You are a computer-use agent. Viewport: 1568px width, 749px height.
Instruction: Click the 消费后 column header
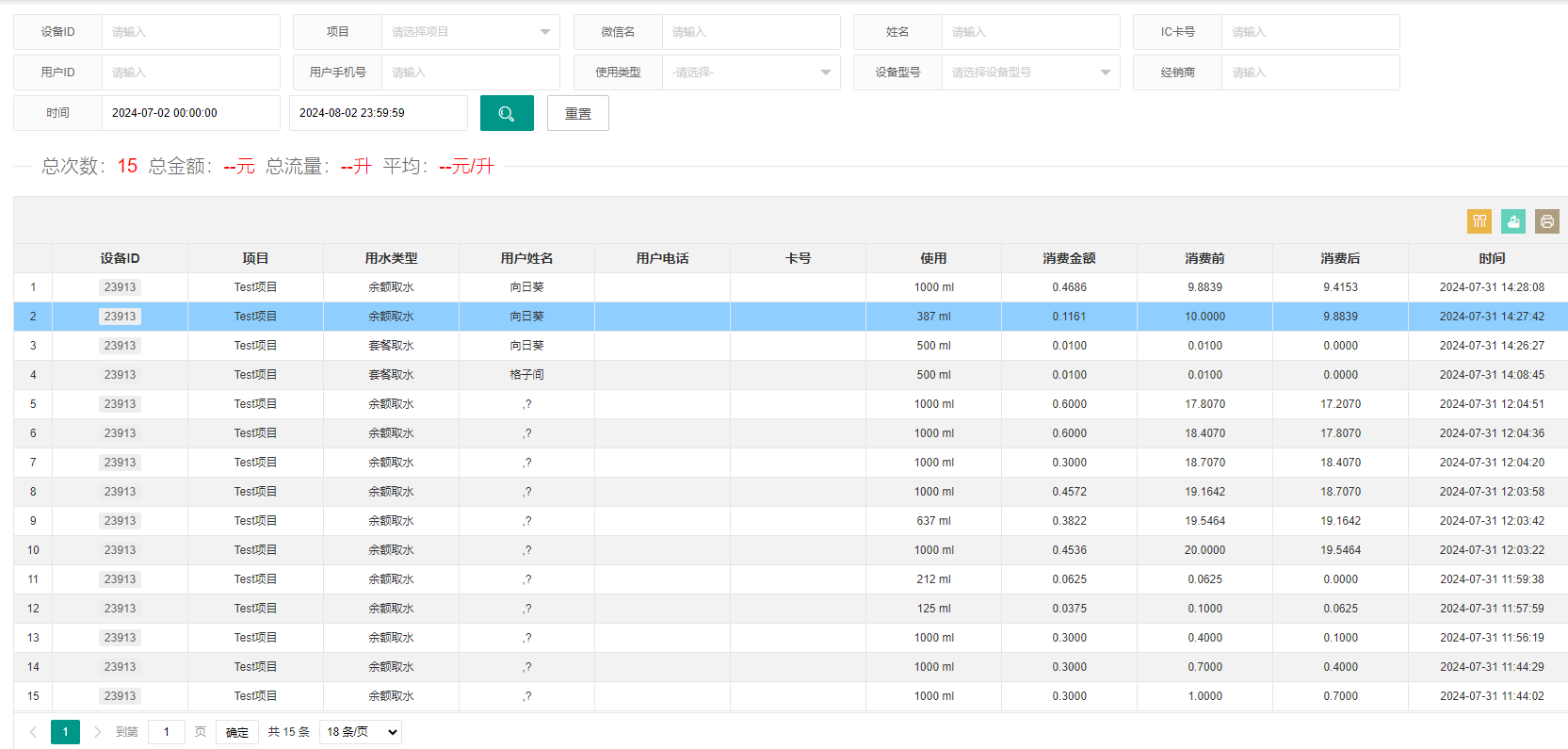[1340, 258]
